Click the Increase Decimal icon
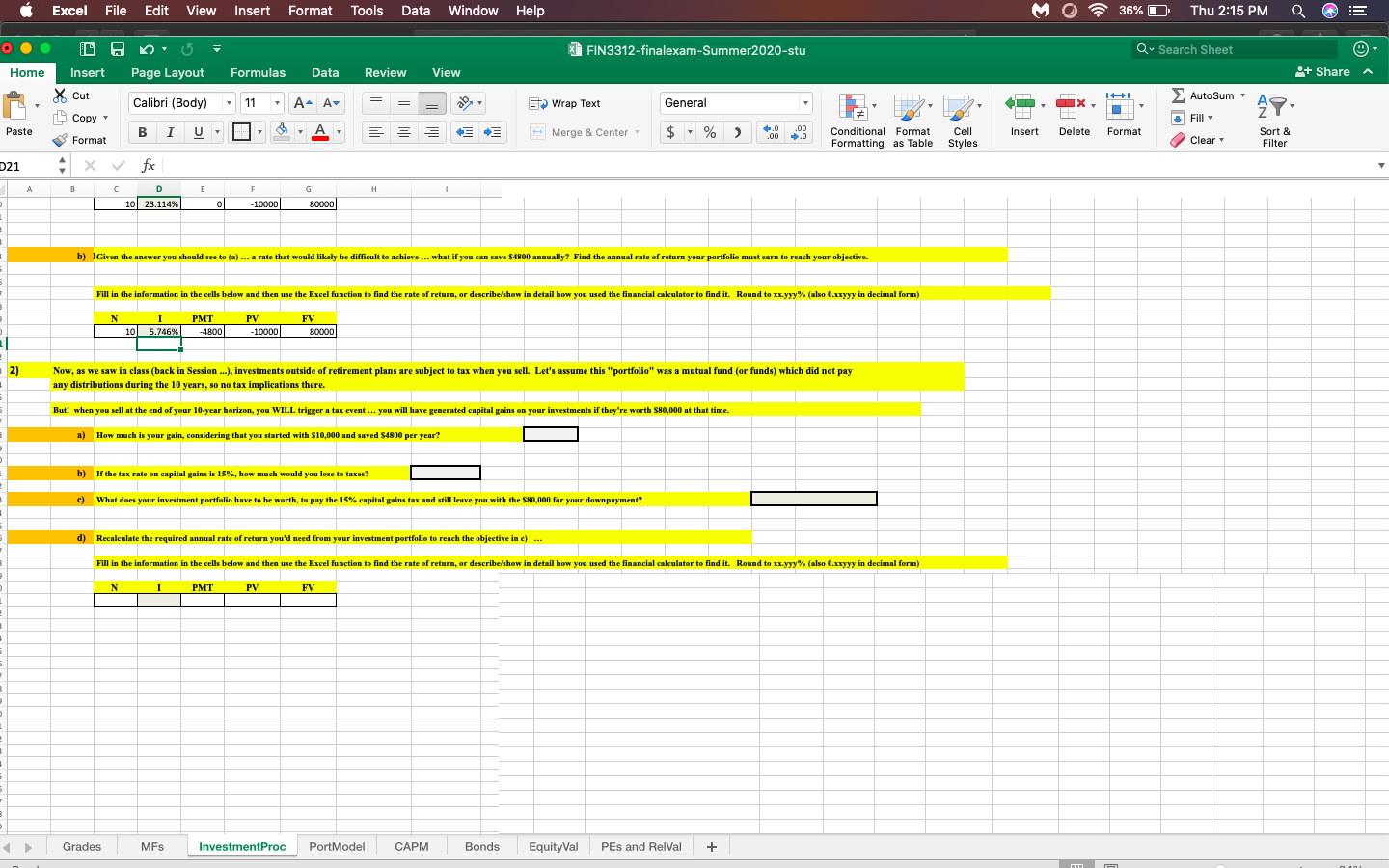 tap(770, 132)
